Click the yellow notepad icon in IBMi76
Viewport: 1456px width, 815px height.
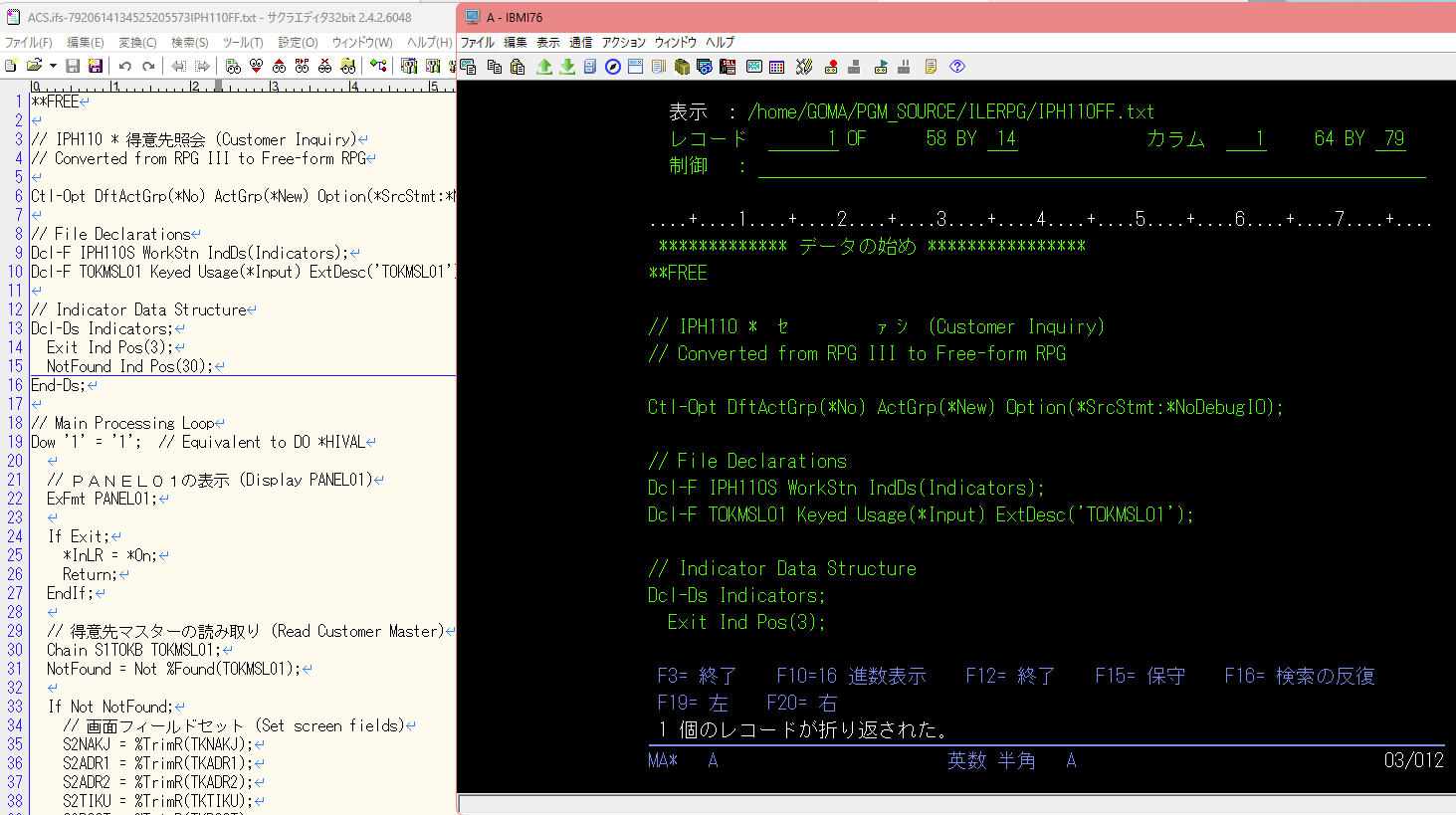coord(931,67)
